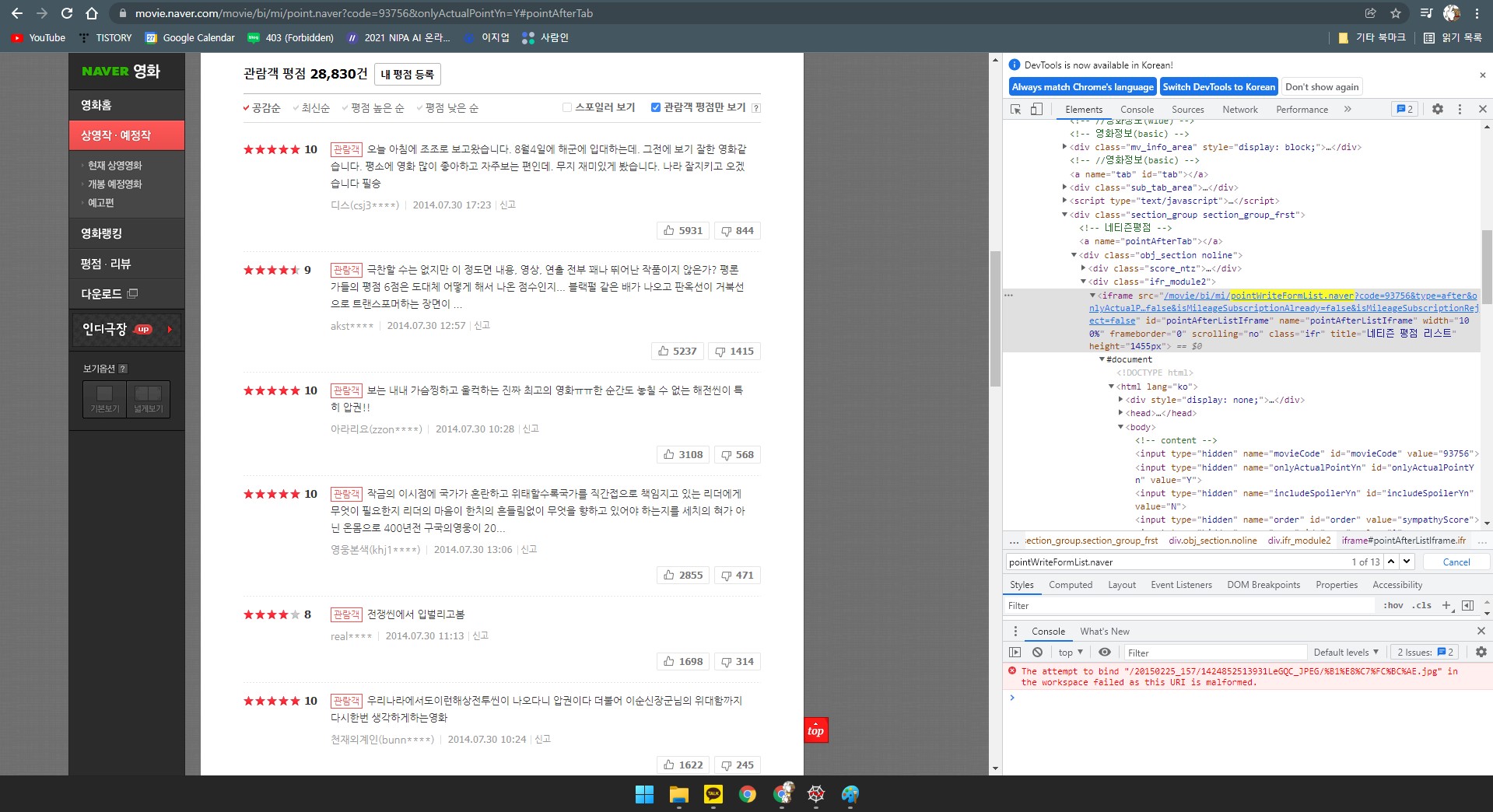Image resolution: width=1493 pixels, height=812 pixels.
Task: Bookmark this page star icon
Action: coord(1396,13)
